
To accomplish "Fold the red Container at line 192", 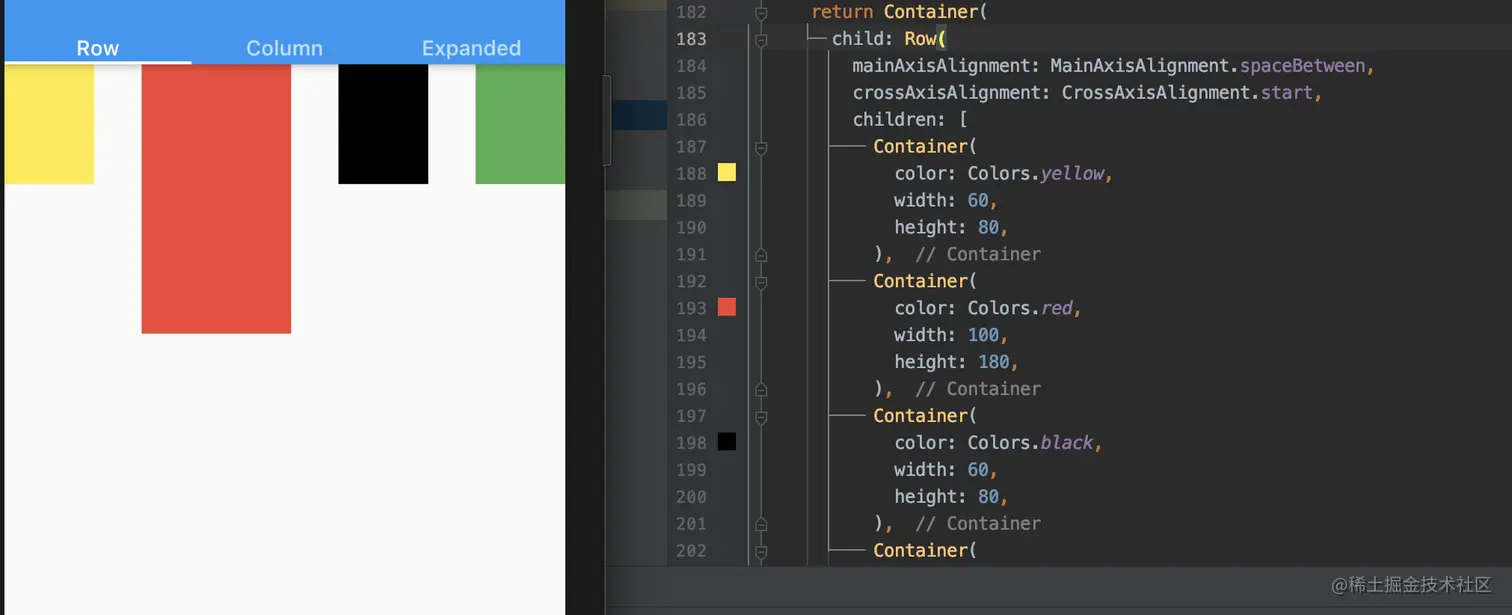I will 761,281.
